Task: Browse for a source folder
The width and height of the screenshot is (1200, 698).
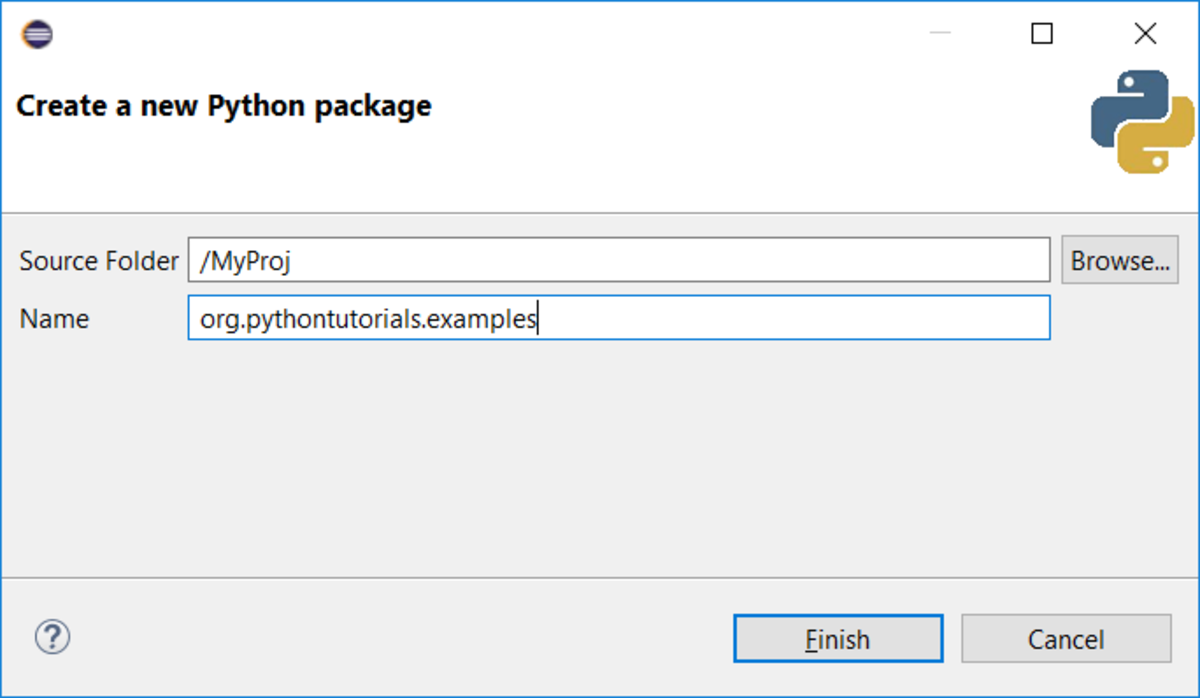Action: (1120, 261)
